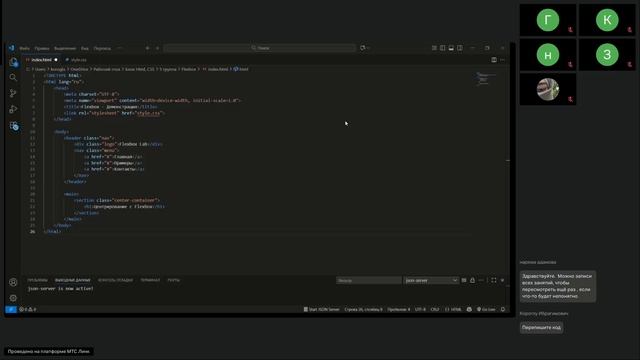Click the Flexbox folder in the breadcrumb
Screen dimensions: 640x360
[x=189, y=69]
